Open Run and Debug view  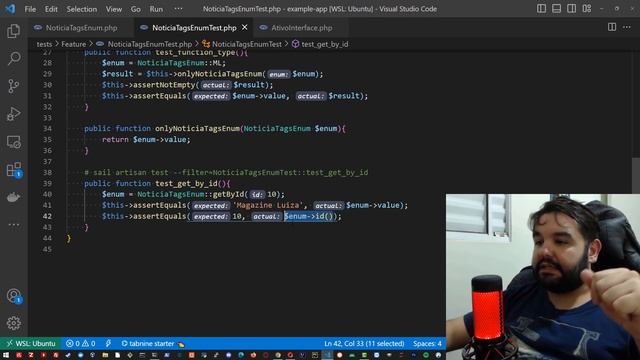[x=13, y=114]
